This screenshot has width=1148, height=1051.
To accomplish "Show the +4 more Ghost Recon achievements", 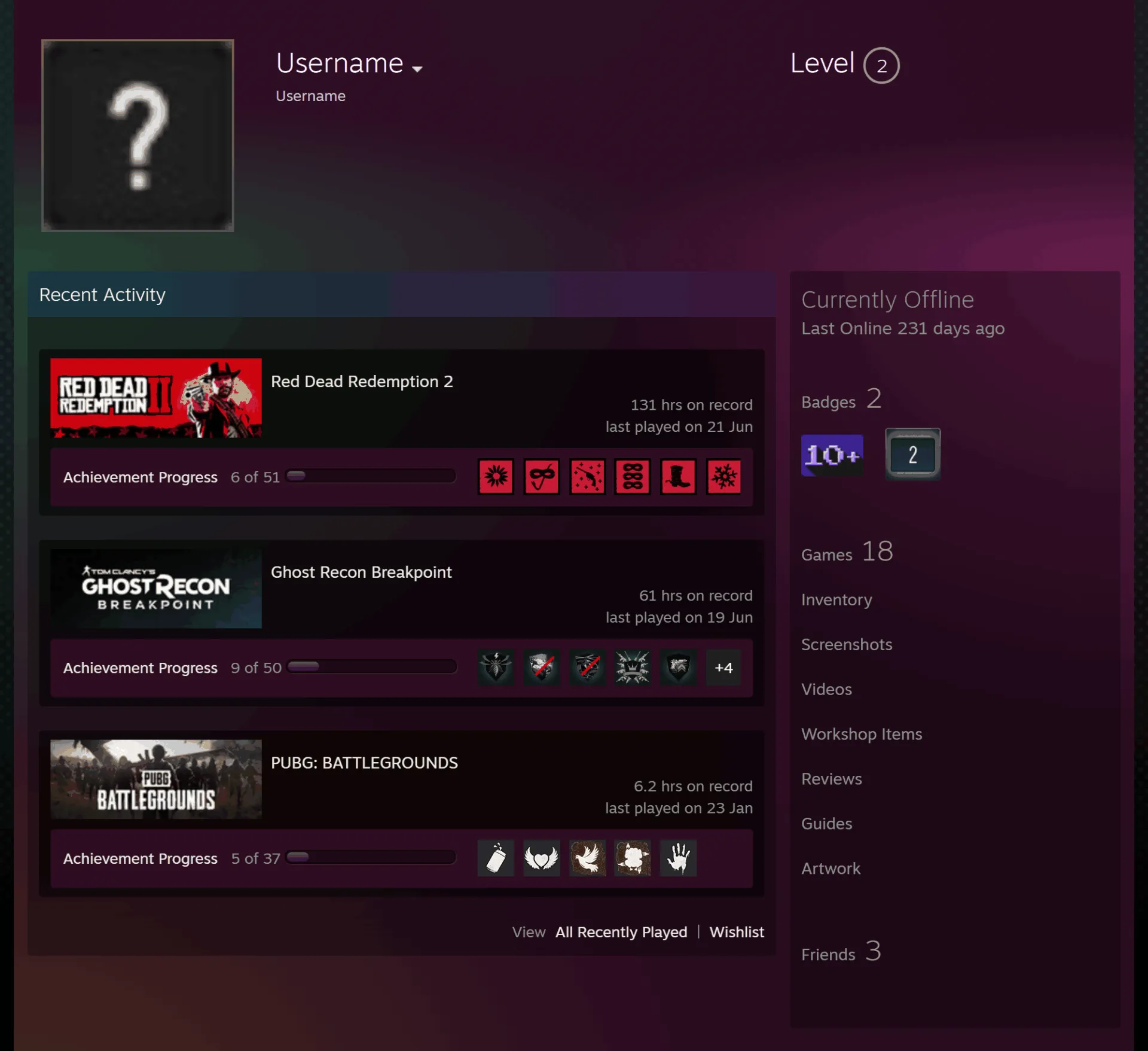I will (723, 668).
